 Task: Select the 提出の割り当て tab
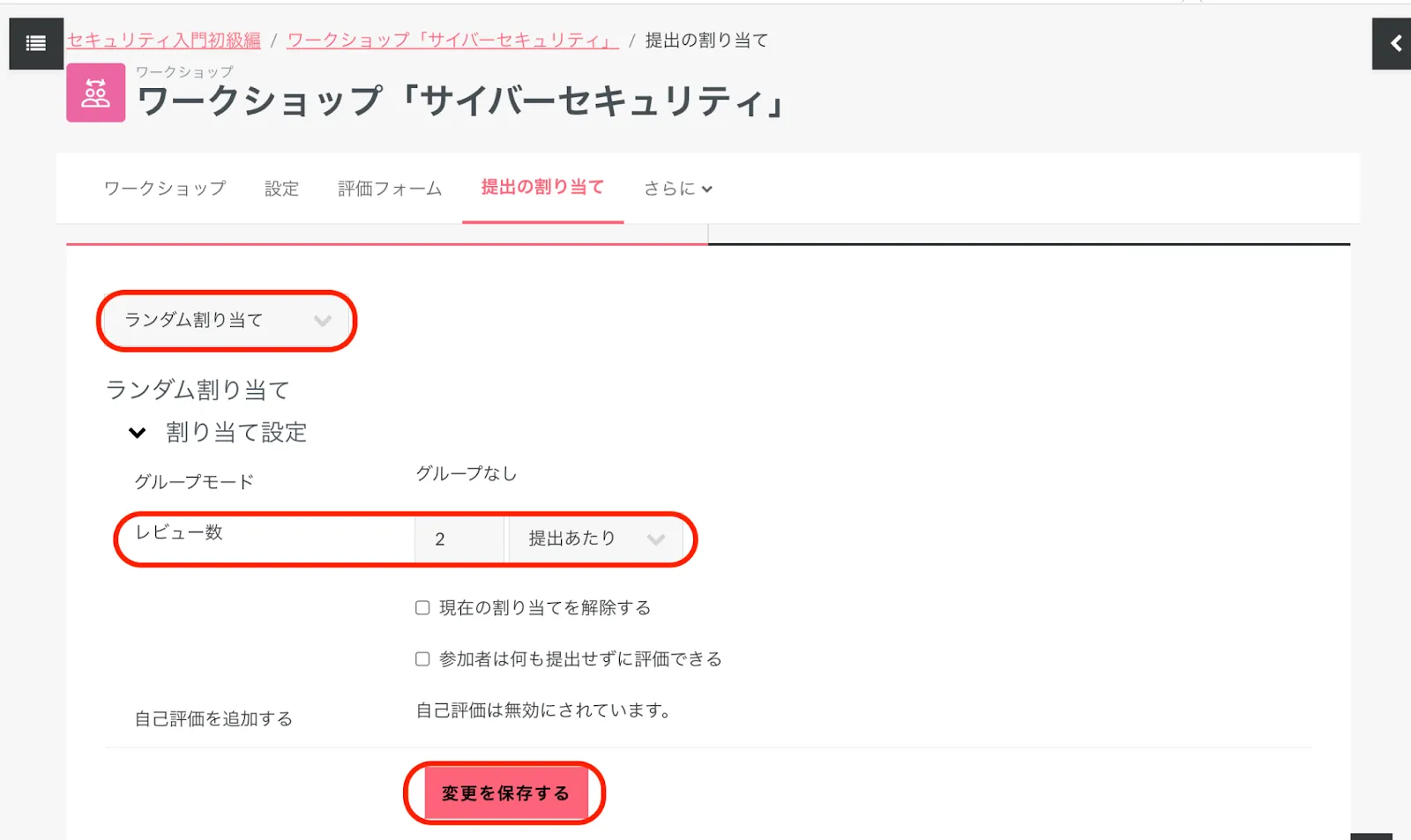click(542, 188)
